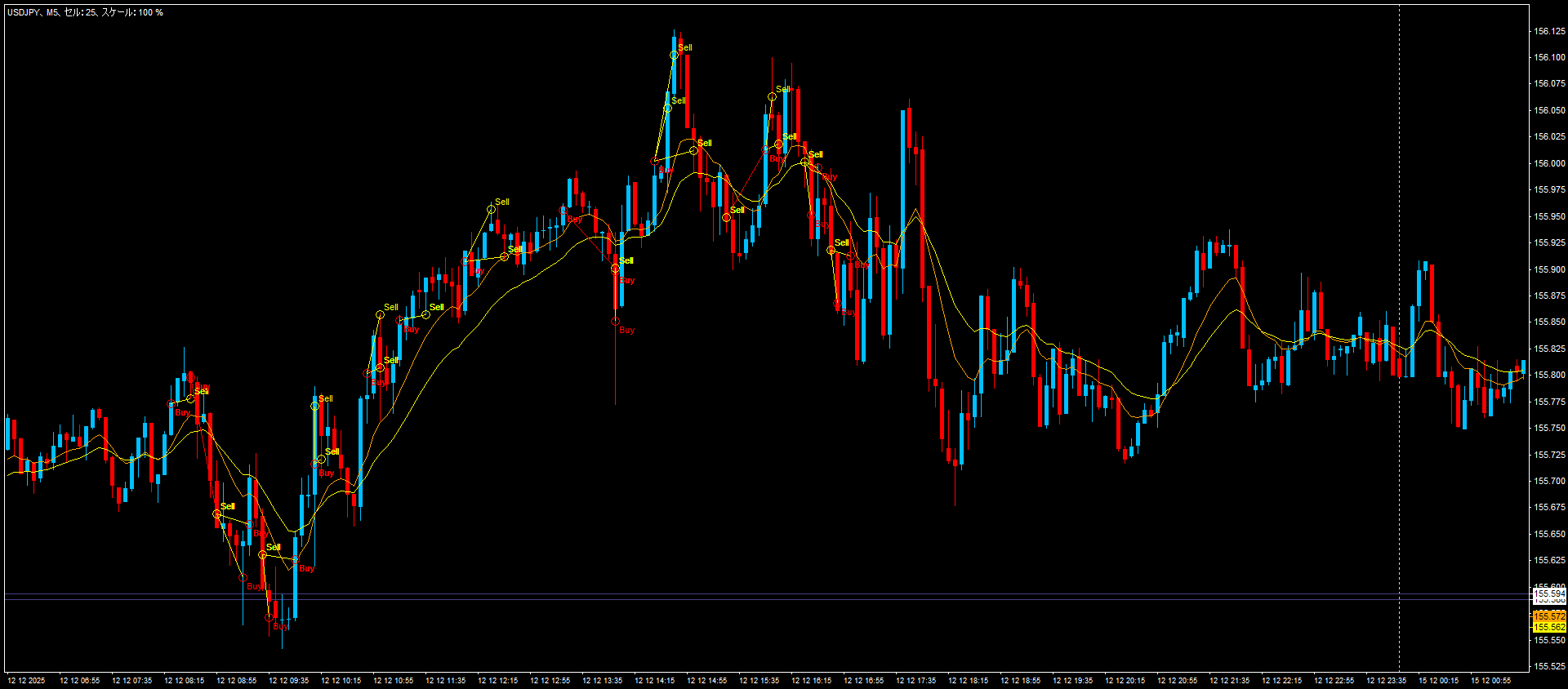Select the Buy marker below the 13:35 long wick
1568x689 pixels.
tap(615, 322)
